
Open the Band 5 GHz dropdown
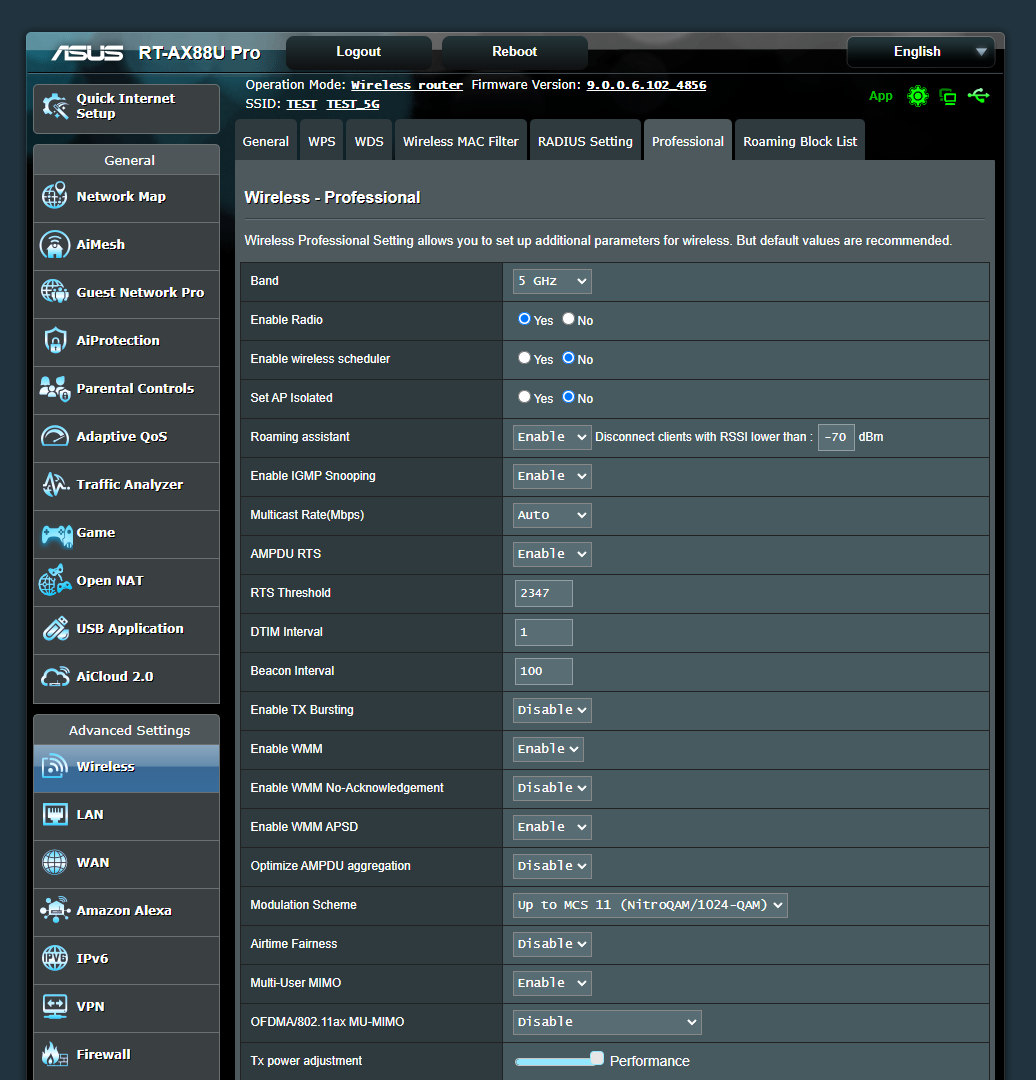[552, 281]
